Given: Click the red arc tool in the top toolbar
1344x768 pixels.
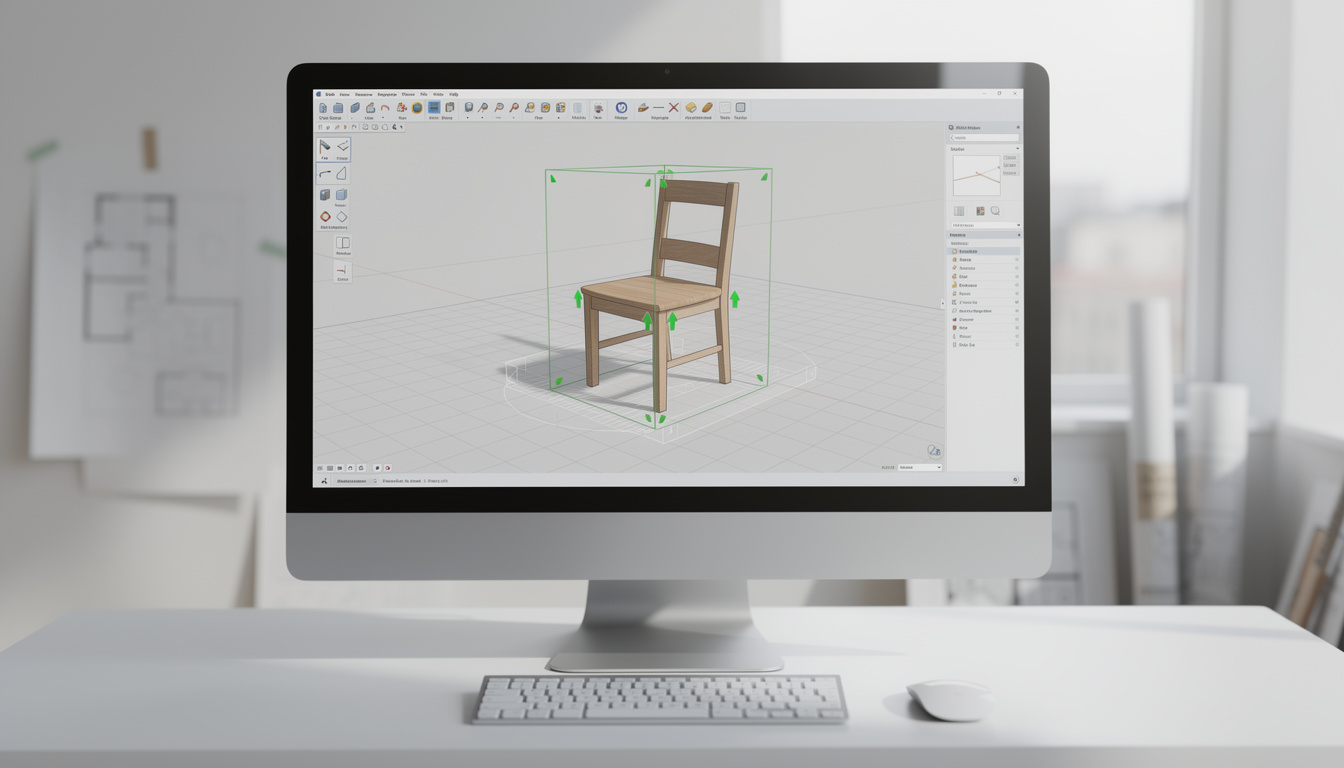Looking at the screenshot, I should 385,108.
